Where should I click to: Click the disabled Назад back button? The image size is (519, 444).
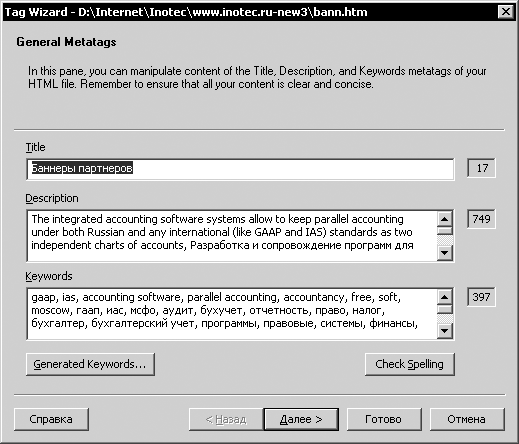pyautogui.click(x=226, y=419)
